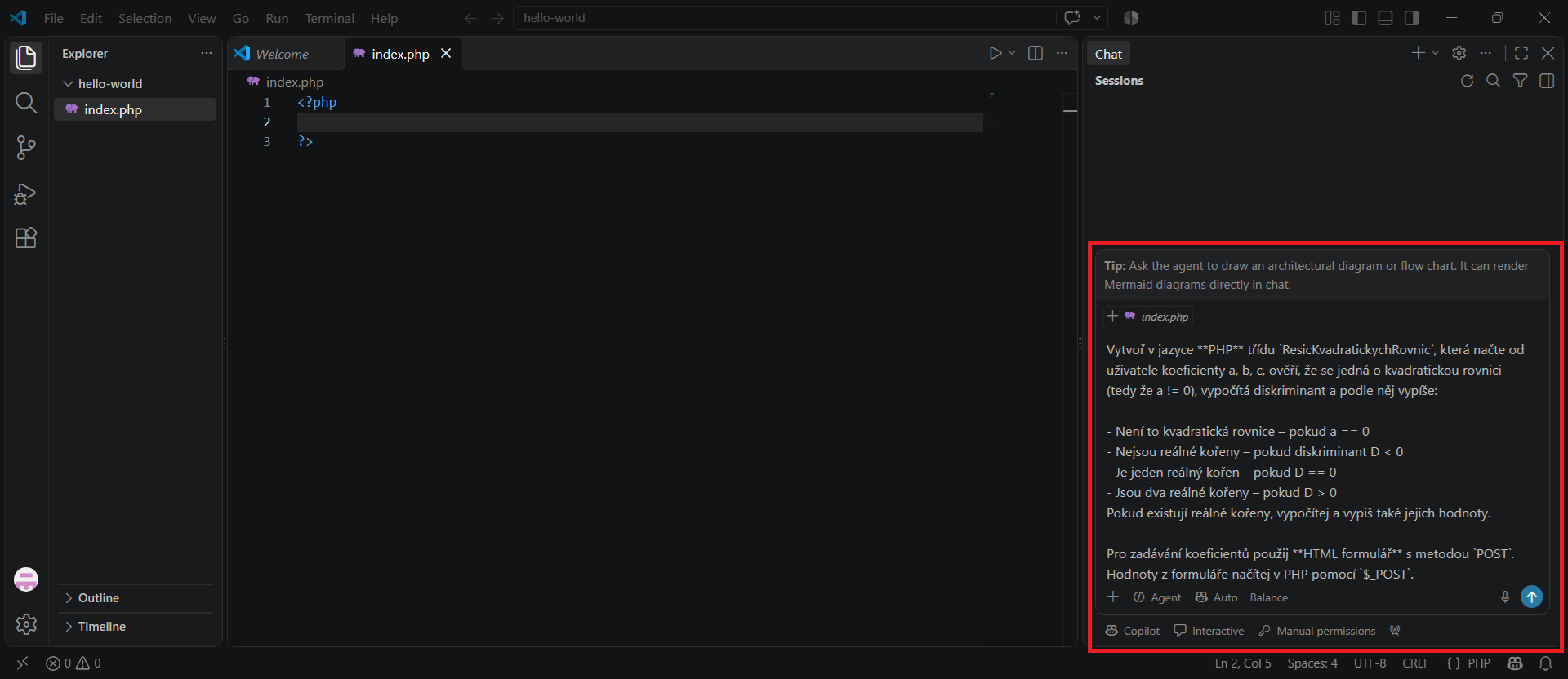Click the hello-world search box in the title bar

click(x=784, y=18)
